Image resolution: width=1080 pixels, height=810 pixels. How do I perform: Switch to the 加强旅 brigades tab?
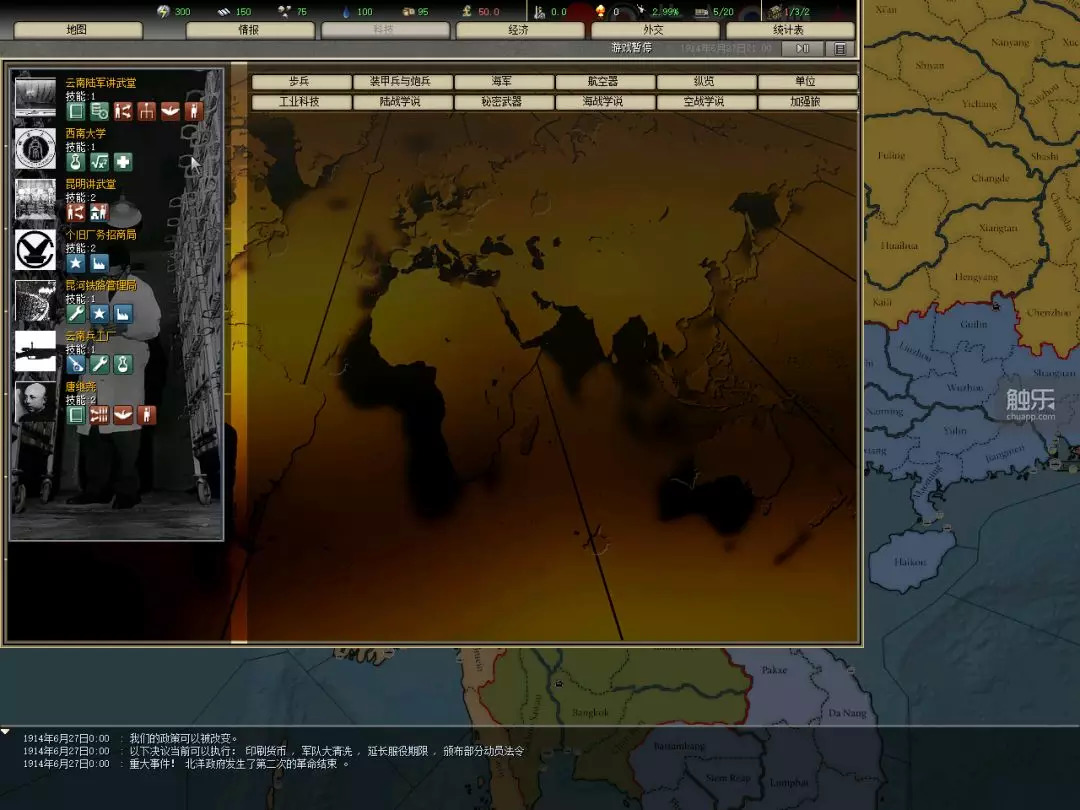pos(806,102)
